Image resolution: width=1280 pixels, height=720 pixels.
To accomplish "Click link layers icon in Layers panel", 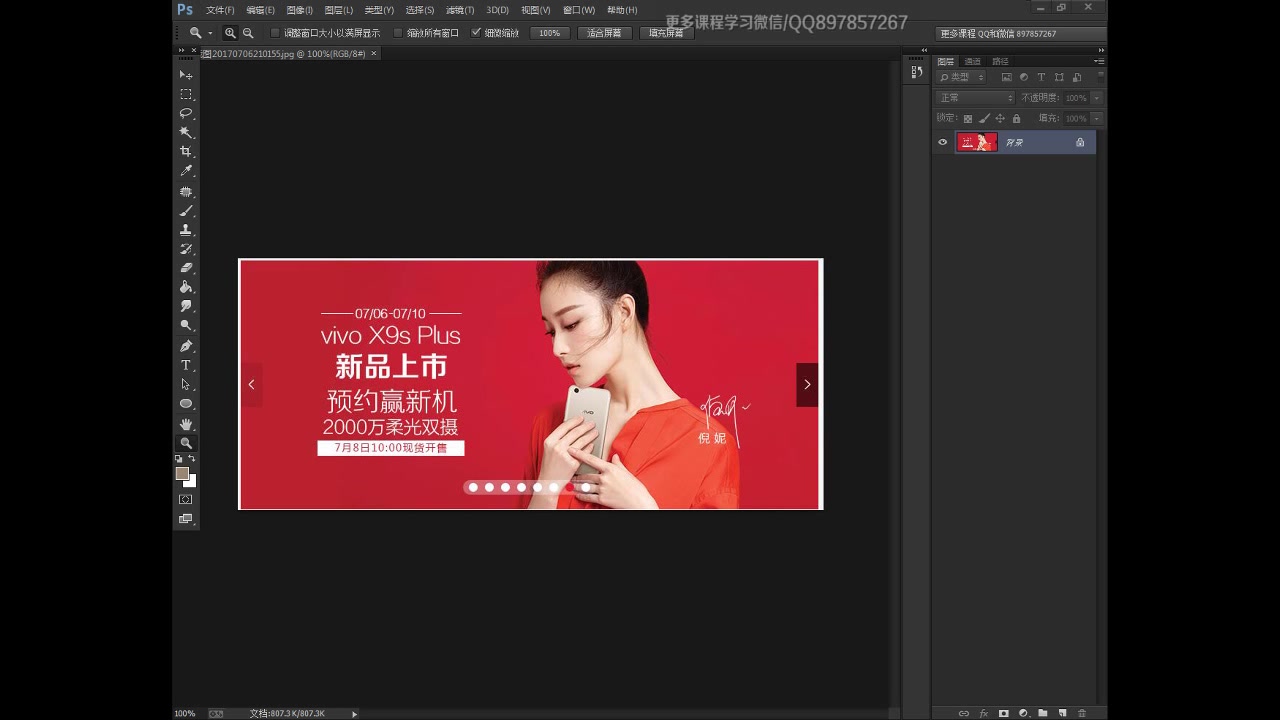I will [x=964, y=713].
